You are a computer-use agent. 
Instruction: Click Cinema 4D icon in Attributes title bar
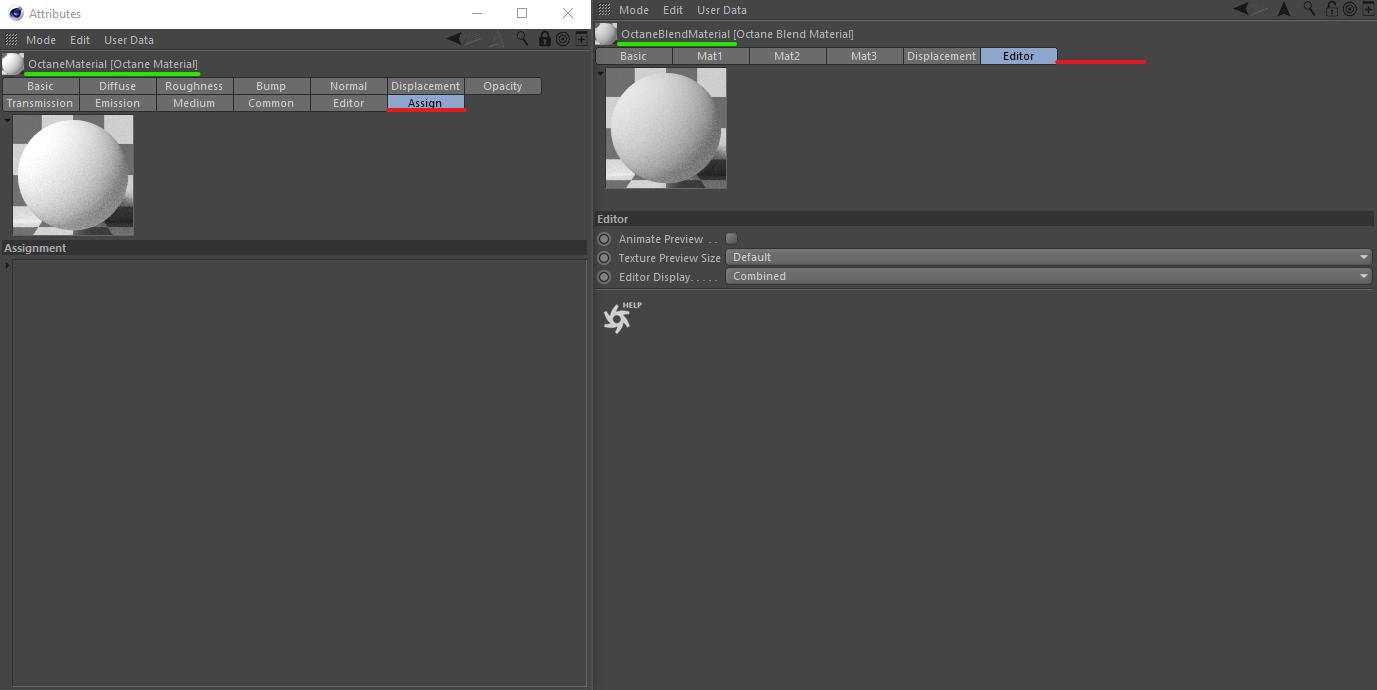[16, 14]
